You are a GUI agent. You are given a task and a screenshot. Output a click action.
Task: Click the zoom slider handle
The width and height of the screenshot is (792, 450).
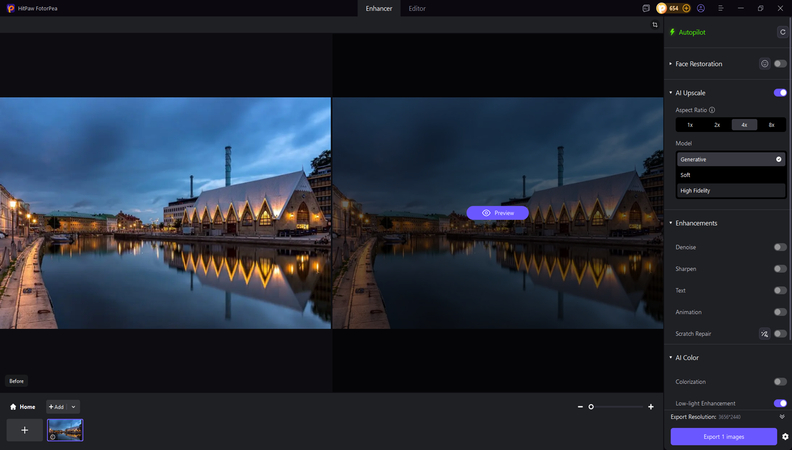click(591, 407)
